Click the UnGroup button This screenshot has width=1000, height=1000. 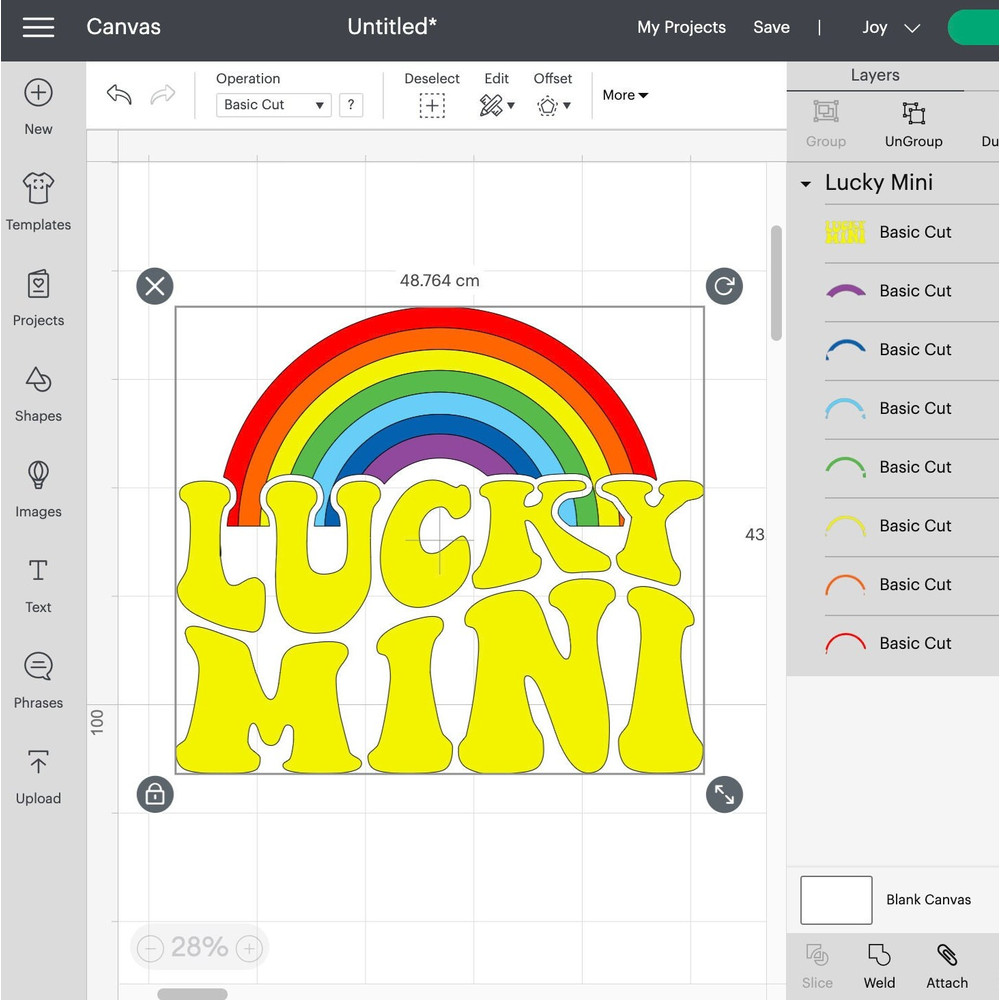(x=912, y=123)
